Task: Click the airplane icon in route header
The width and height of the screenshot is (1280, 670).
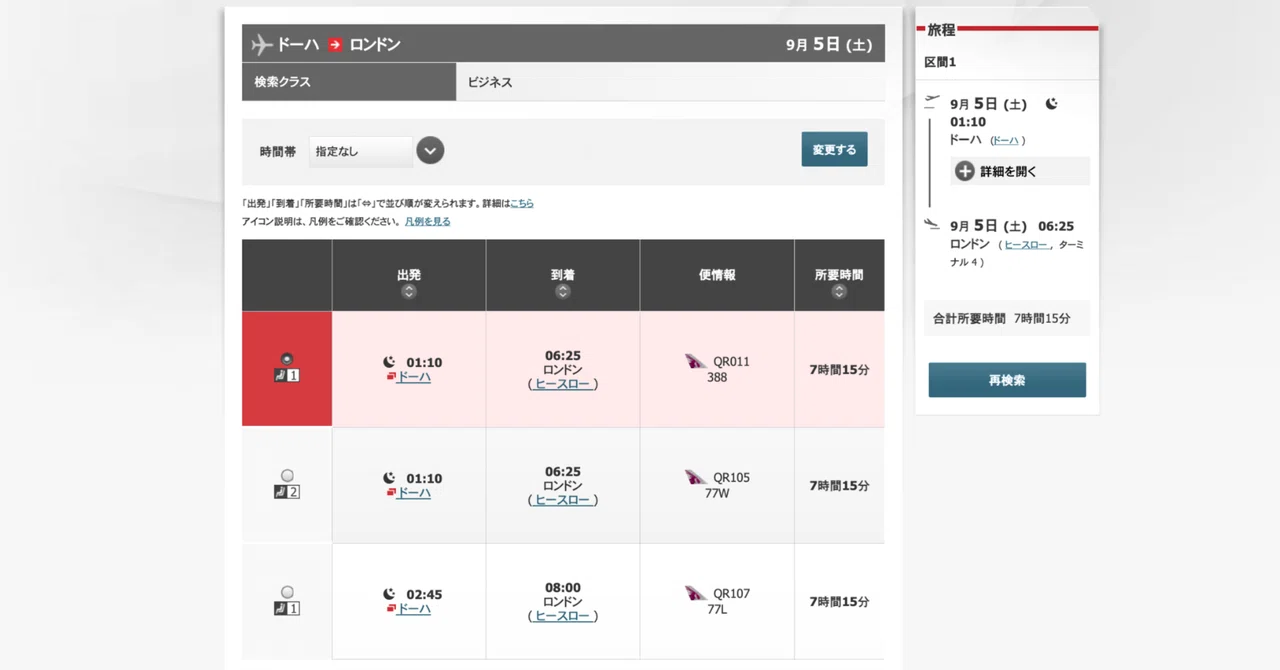Action: [x=262, y=44]
